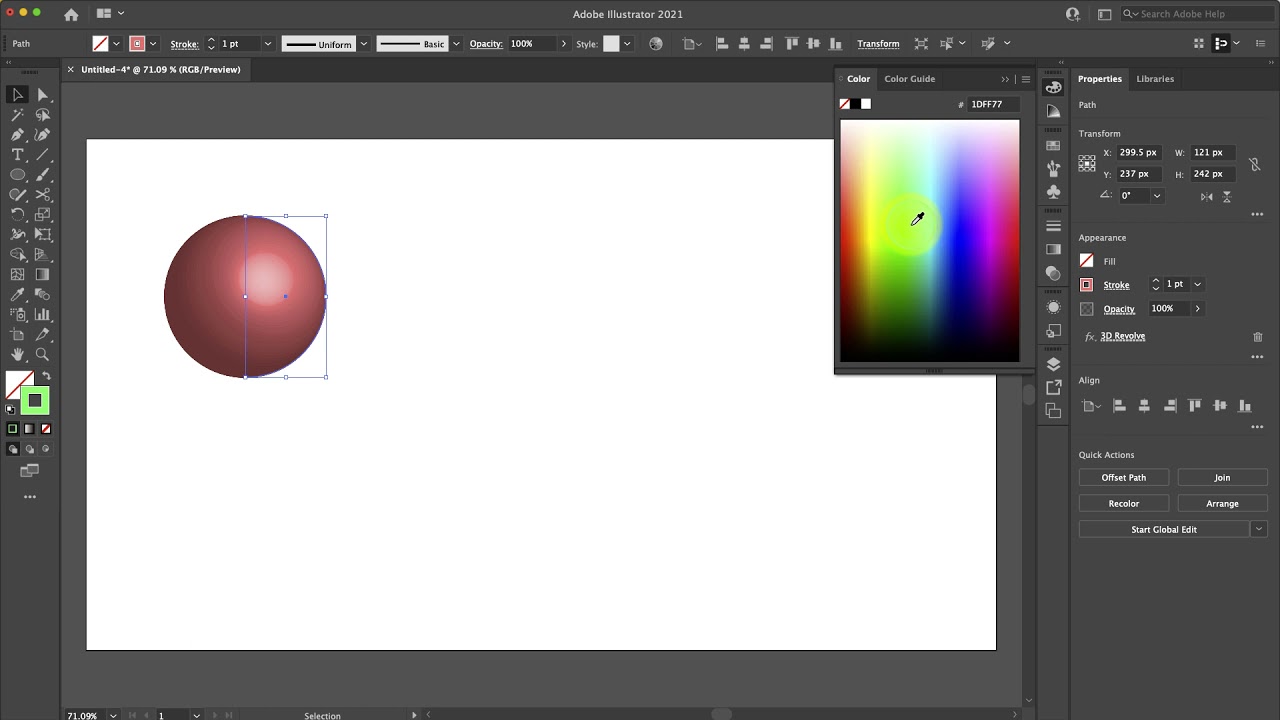Click the Recolor button
The height and width of the screenshot is (720, 1280).
coord(1124,504)
